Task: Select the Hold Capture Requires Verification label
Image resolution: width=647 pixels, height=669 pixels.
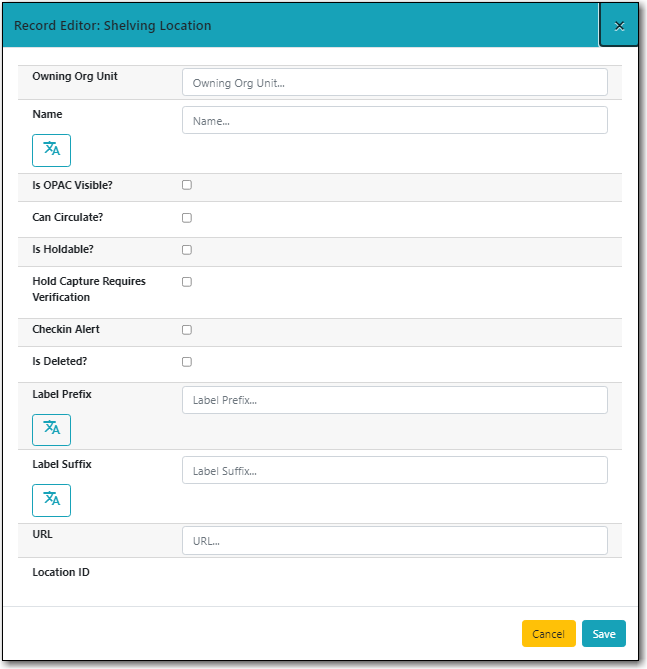Action: [89, 289]
